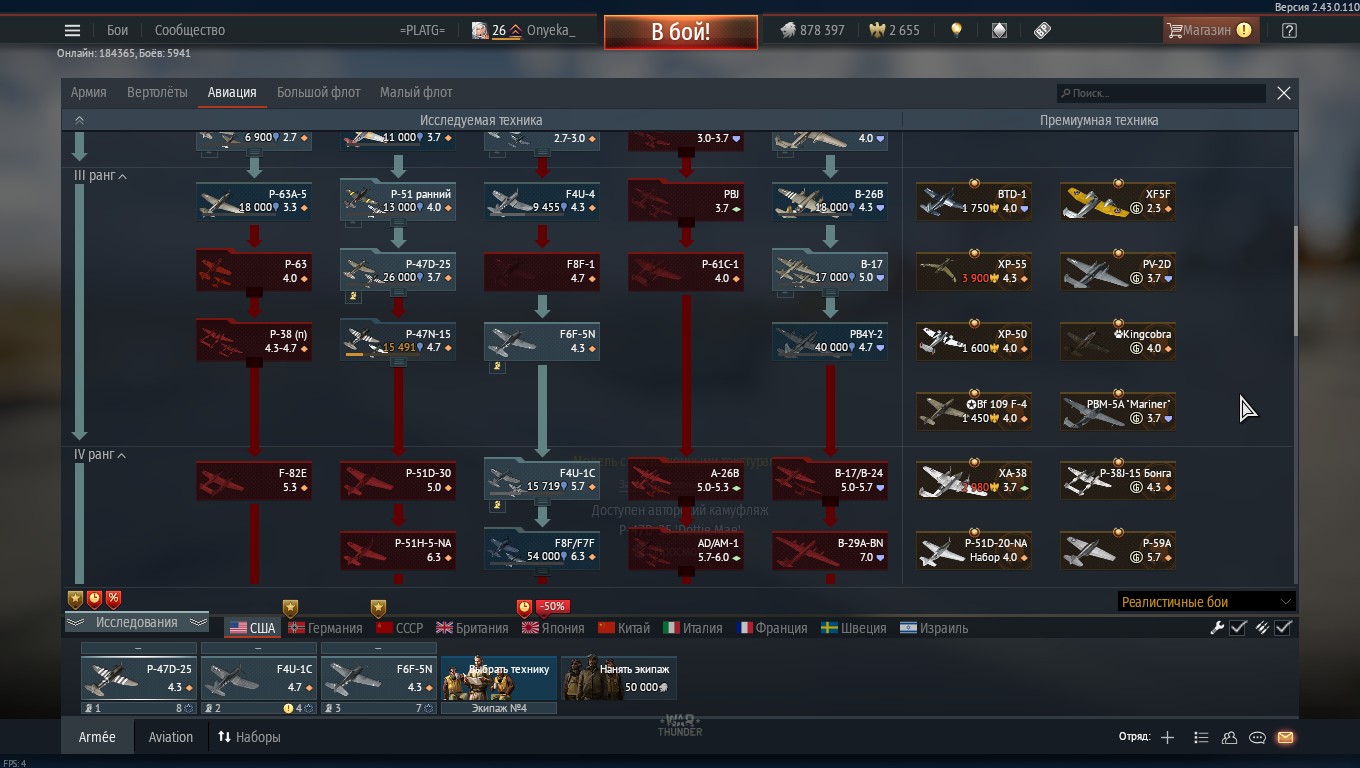The height and width of the screenshot is (768, 1360).
Task: Select P-47N-15 in research tree
Action: pyautogui.click(x=398, y=341)
